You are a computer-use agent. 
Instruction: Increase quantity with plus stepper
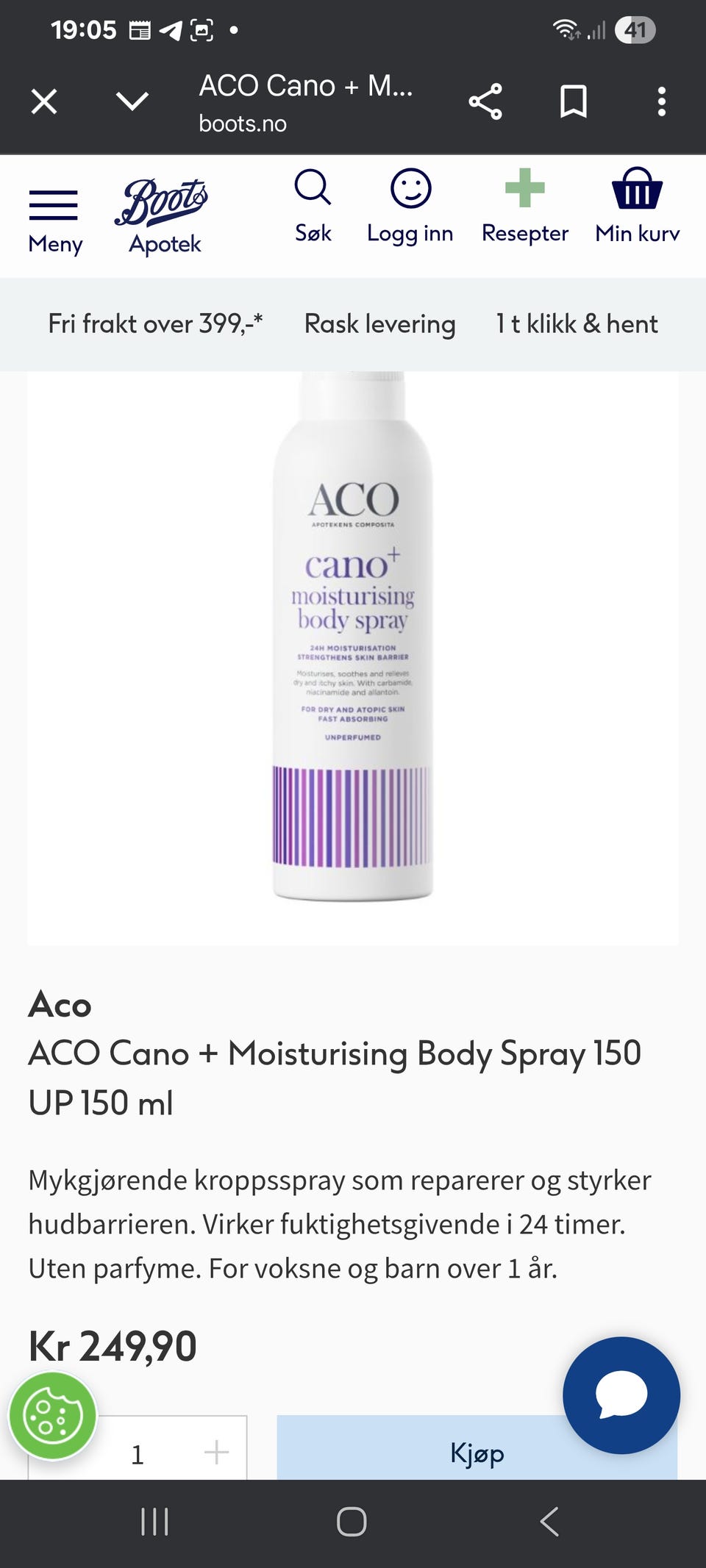click(216, 1452)
